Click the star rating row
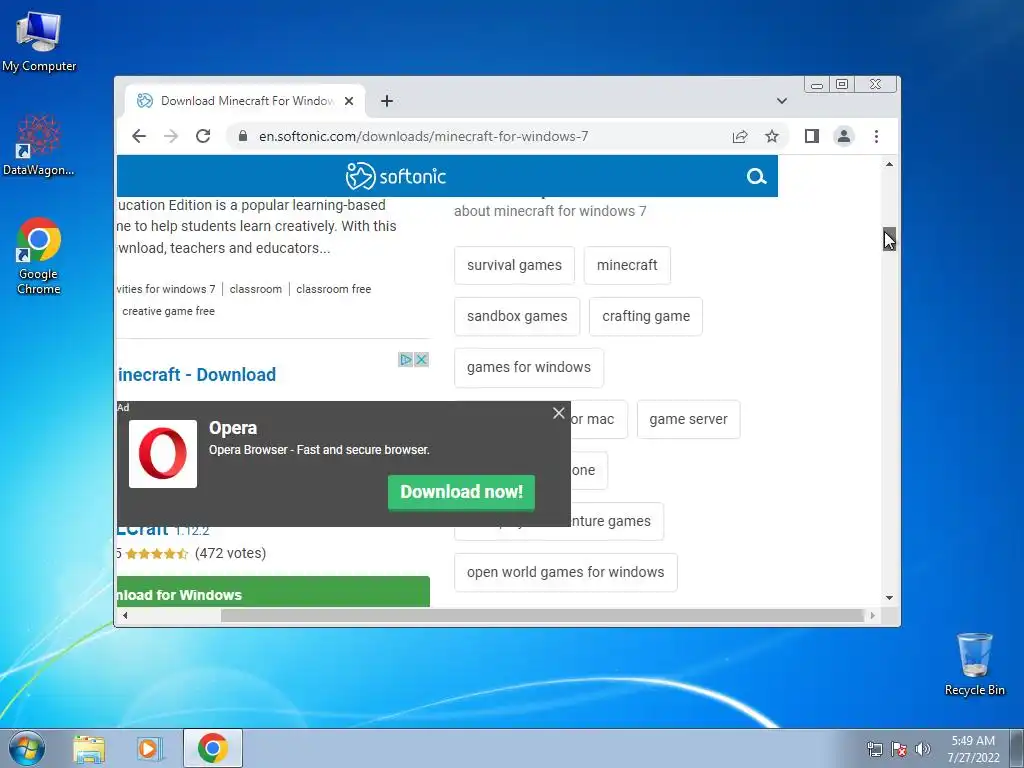The image size is (1024, 768). point(157,554)
